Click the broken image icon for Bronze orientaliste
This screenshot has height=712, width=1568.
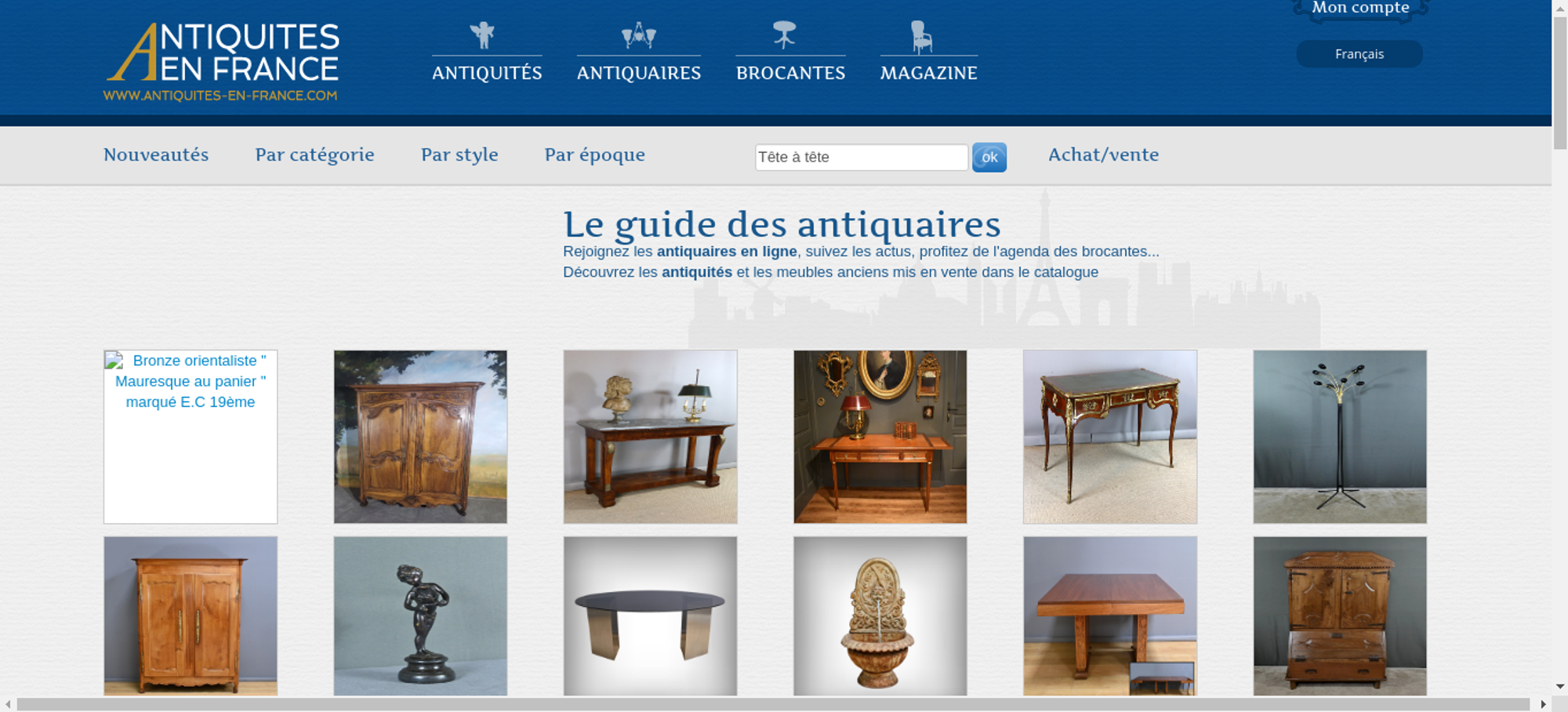click(114, 361)
